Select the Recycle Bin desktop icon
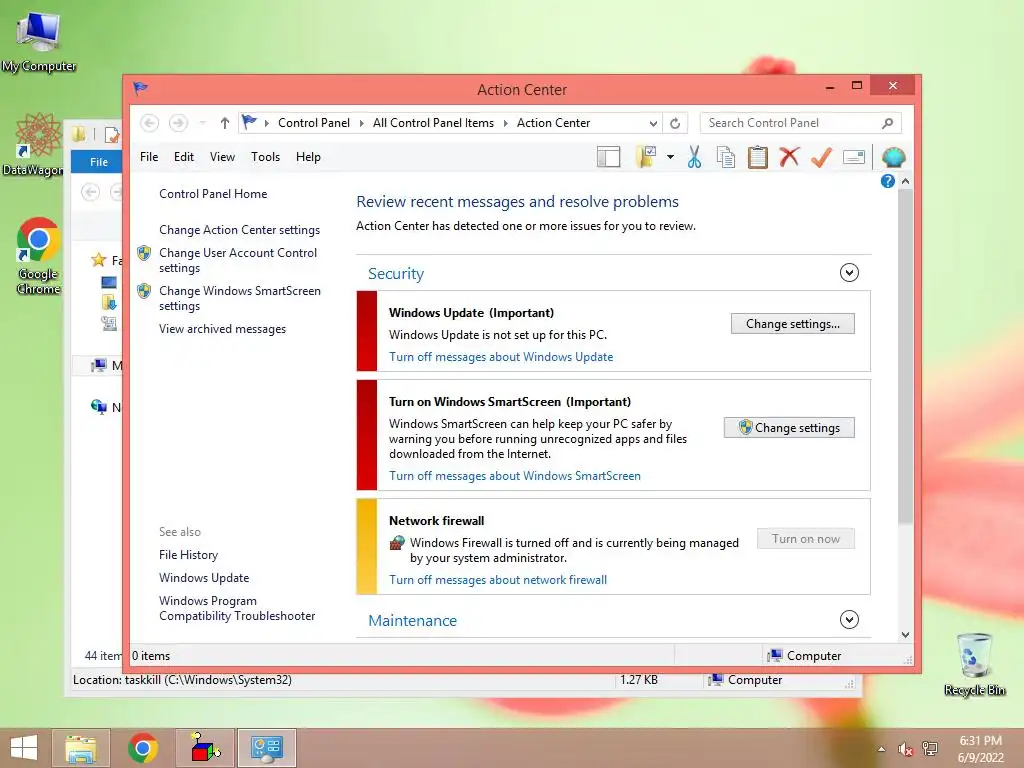The height and width of the screenshot is (768, 1024). coord(974,665)
